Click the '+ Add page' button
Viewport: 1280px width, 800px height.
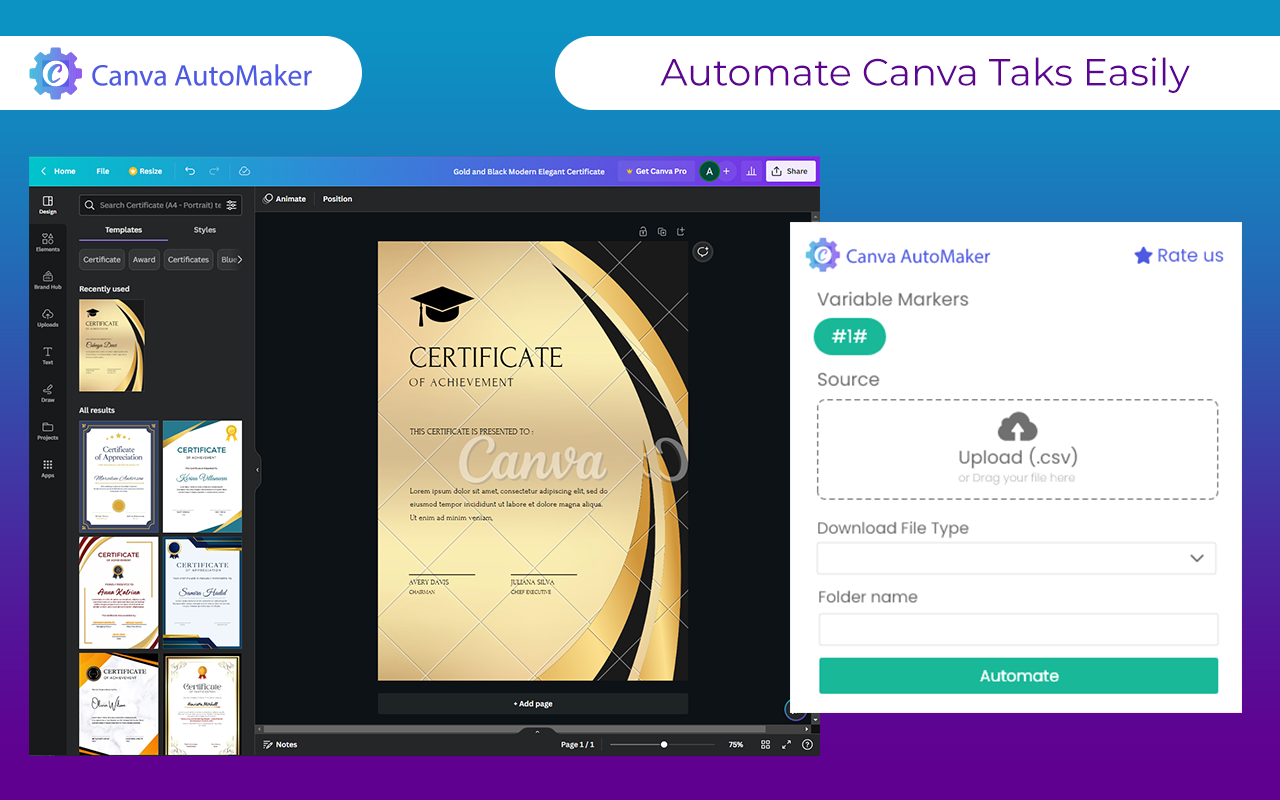[533, 704]
